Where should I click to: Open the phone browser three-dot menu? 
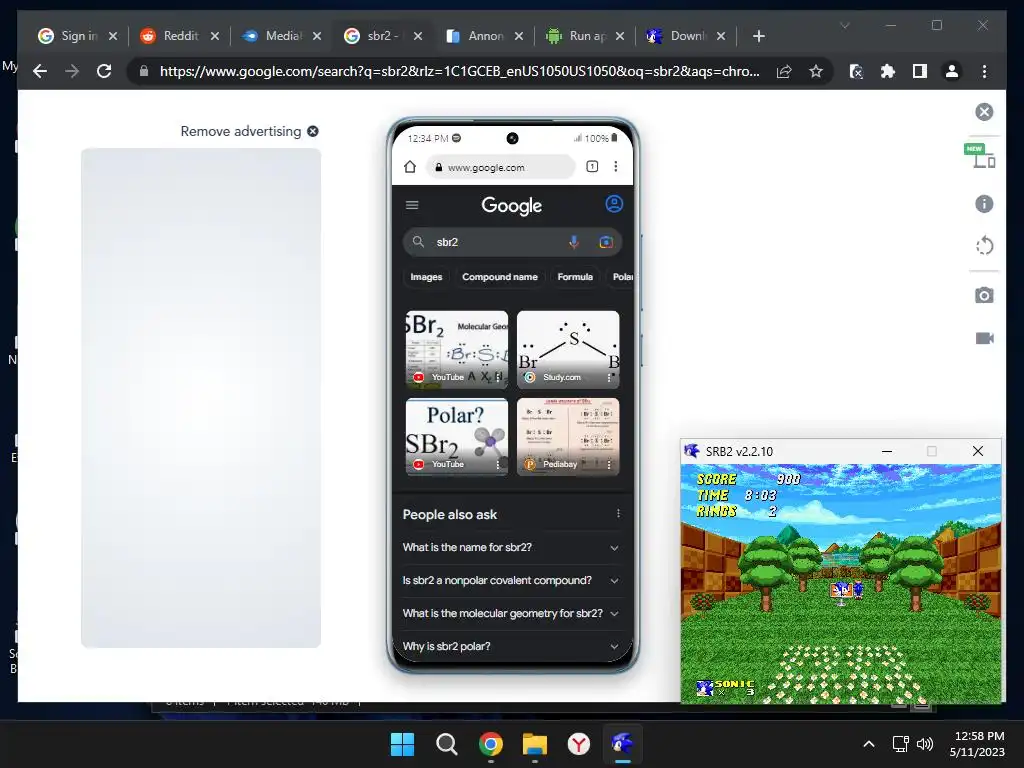point(615,167)
